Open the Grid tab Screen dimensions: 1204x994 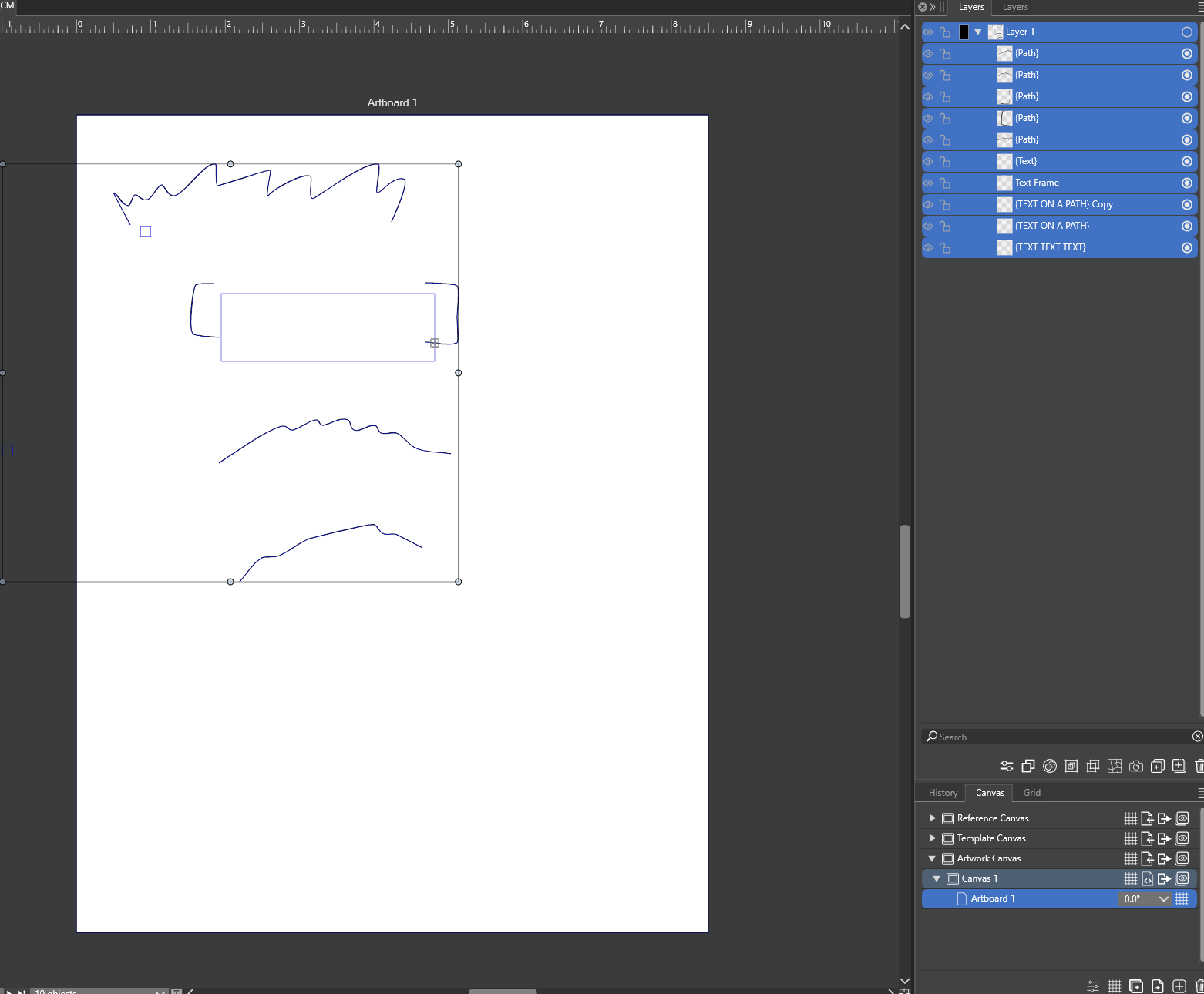[1031, 793]
